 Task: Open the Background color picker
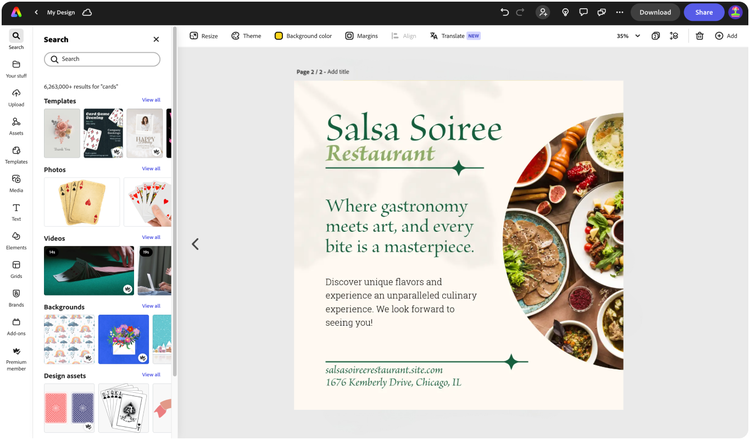pyautogui.click(x=303, y=36)
